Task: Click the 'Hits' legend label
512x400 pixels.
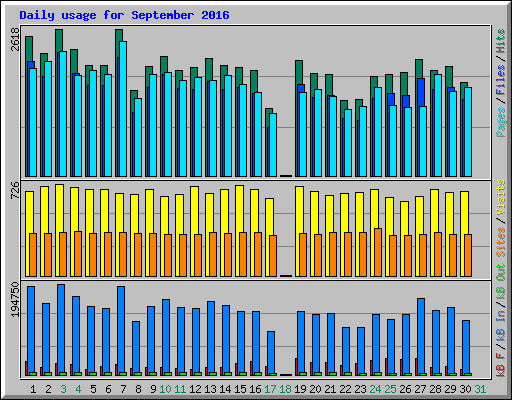Action: coord(501,41)
